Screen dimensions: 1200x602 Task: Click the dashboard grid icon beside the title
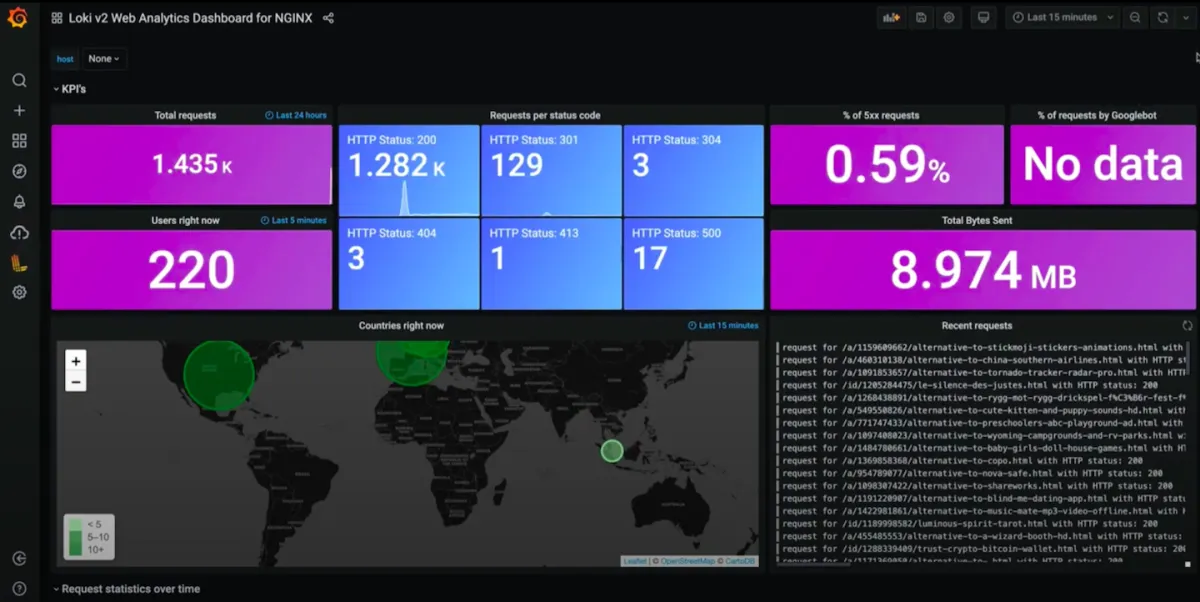57,18
